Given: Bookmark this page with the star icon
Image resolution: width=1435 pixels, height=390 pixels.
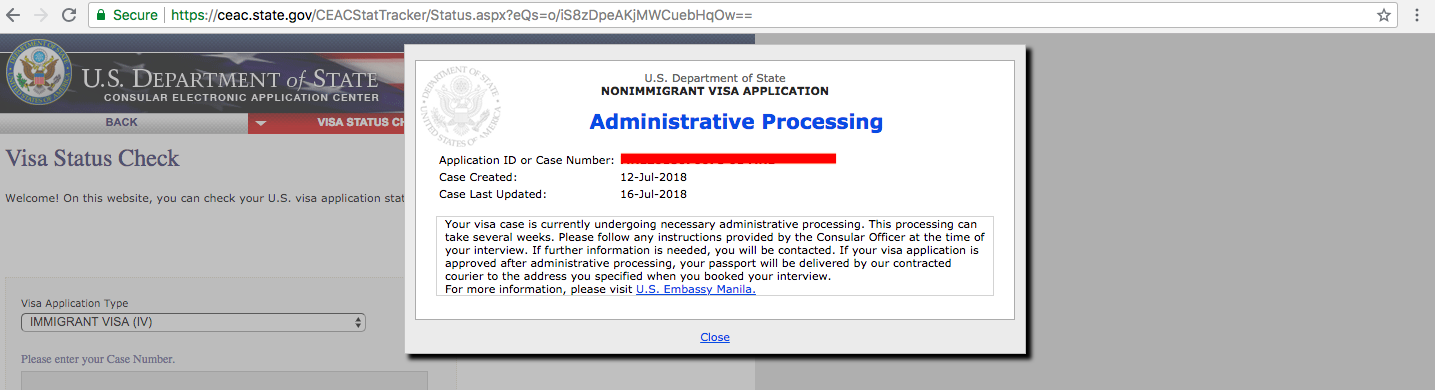Looking at the screenshot, I should pos(1384,16).
